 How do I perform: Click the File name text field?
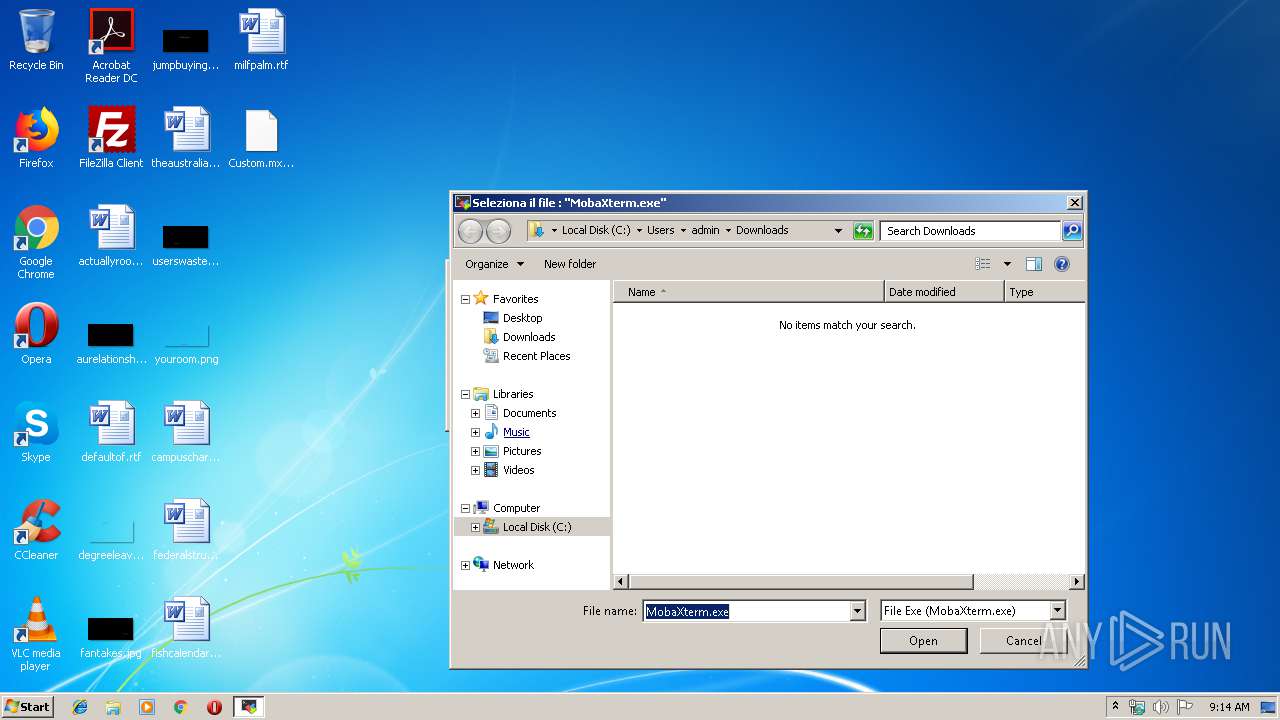[x=746, y=611]
